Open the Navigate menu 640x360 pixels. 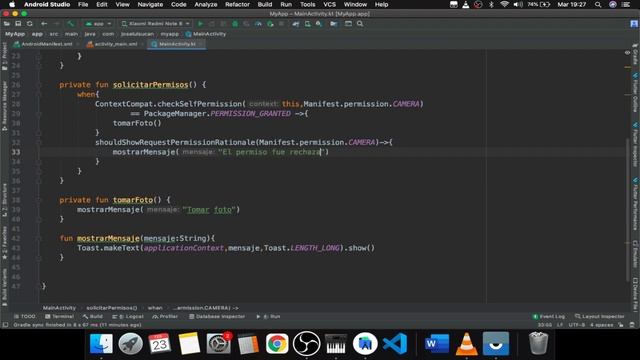point(150,4)
